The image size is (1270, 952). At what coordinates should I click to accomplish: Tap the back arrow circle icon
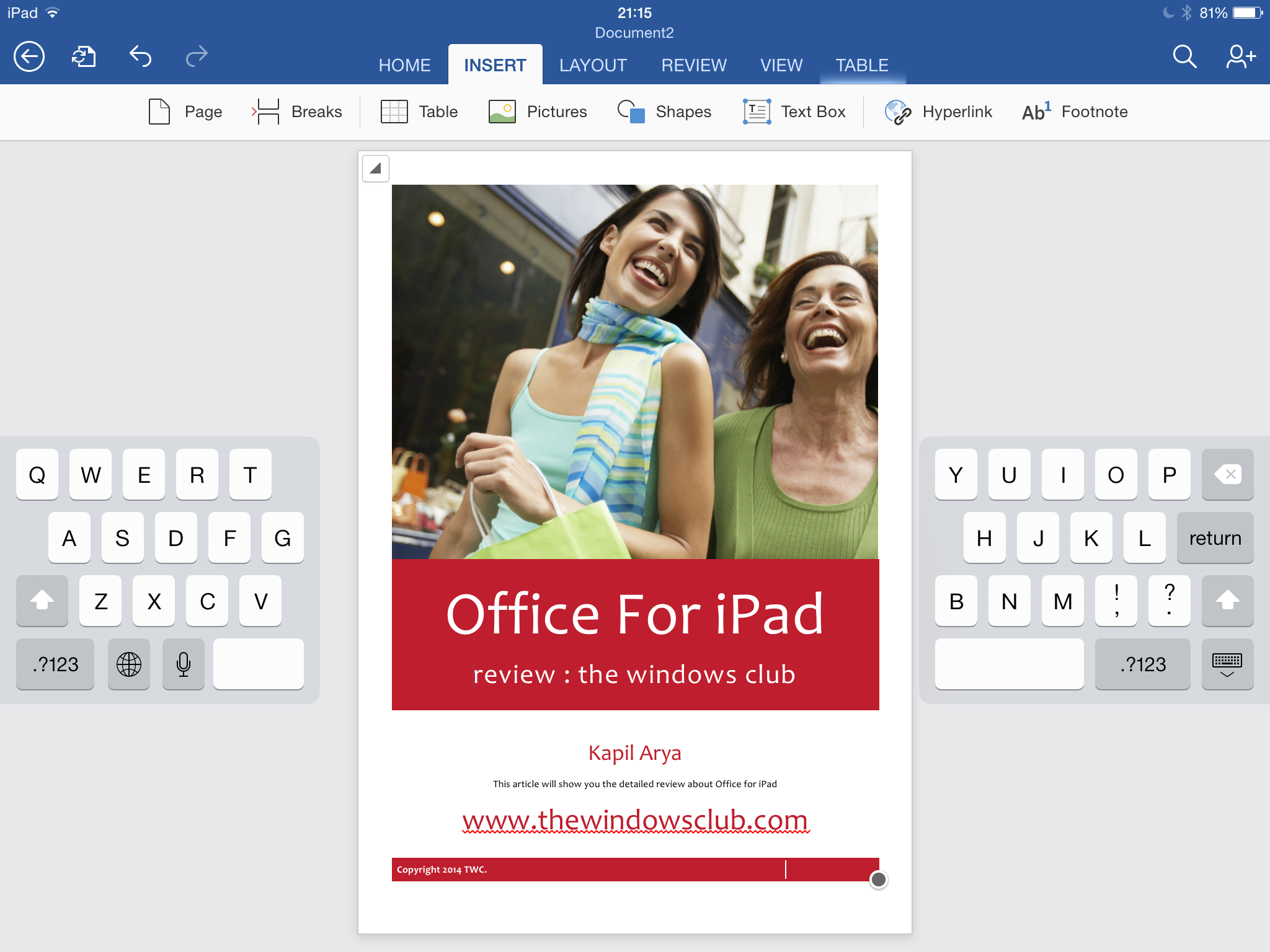(29, 57)
